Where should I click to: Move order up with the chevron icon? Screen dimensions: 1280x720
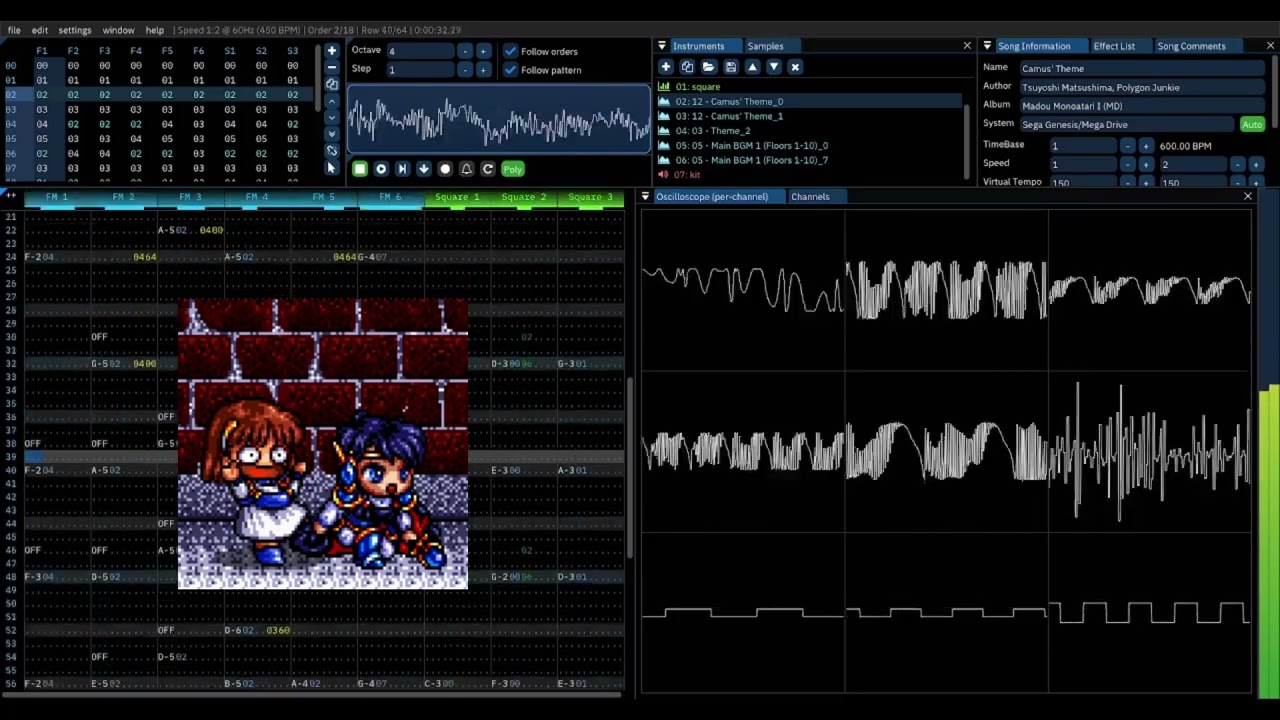(x=332, y=101)
